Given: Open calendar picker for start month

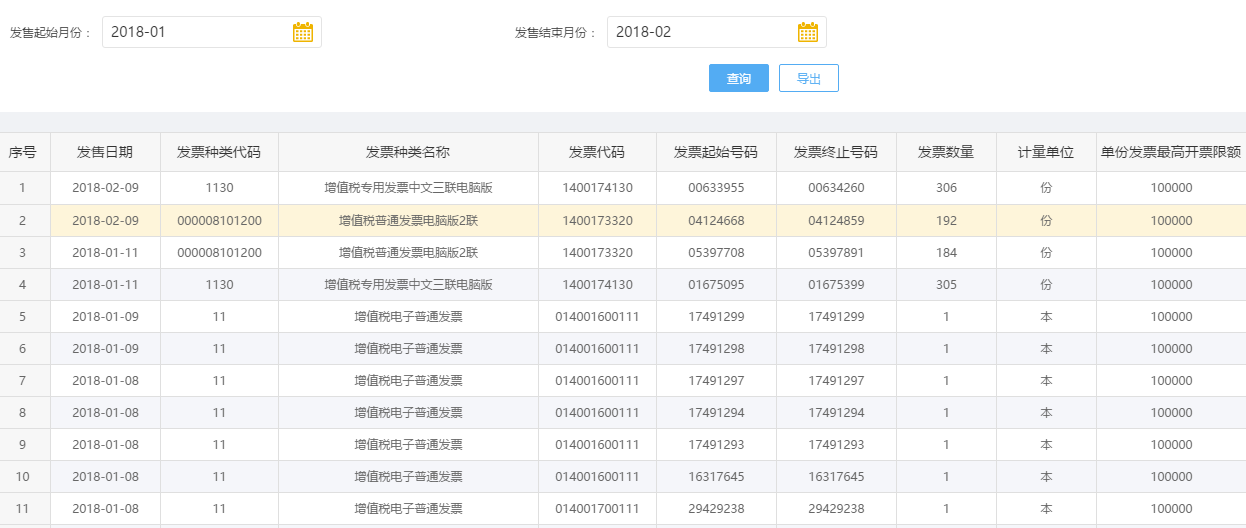Looking at the screenshot, I should (303, 32).
